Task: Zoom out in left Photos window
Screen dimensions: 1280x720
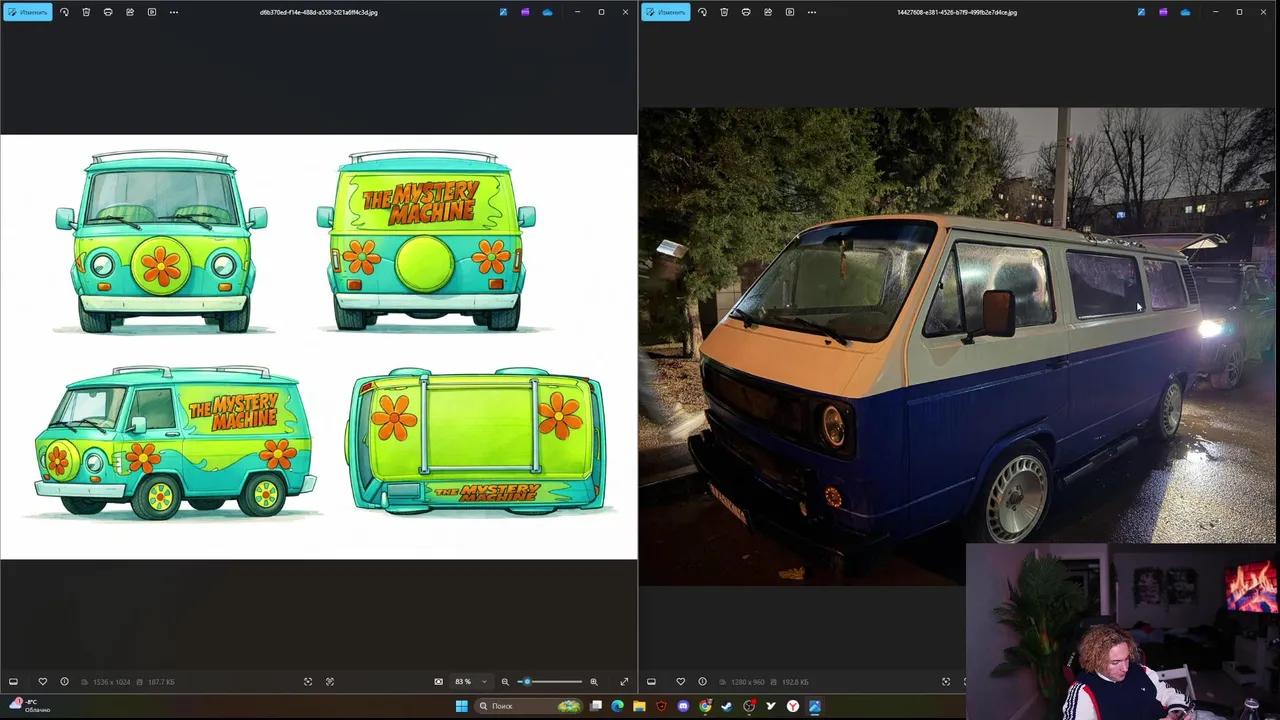Action: tap(505, 682)
